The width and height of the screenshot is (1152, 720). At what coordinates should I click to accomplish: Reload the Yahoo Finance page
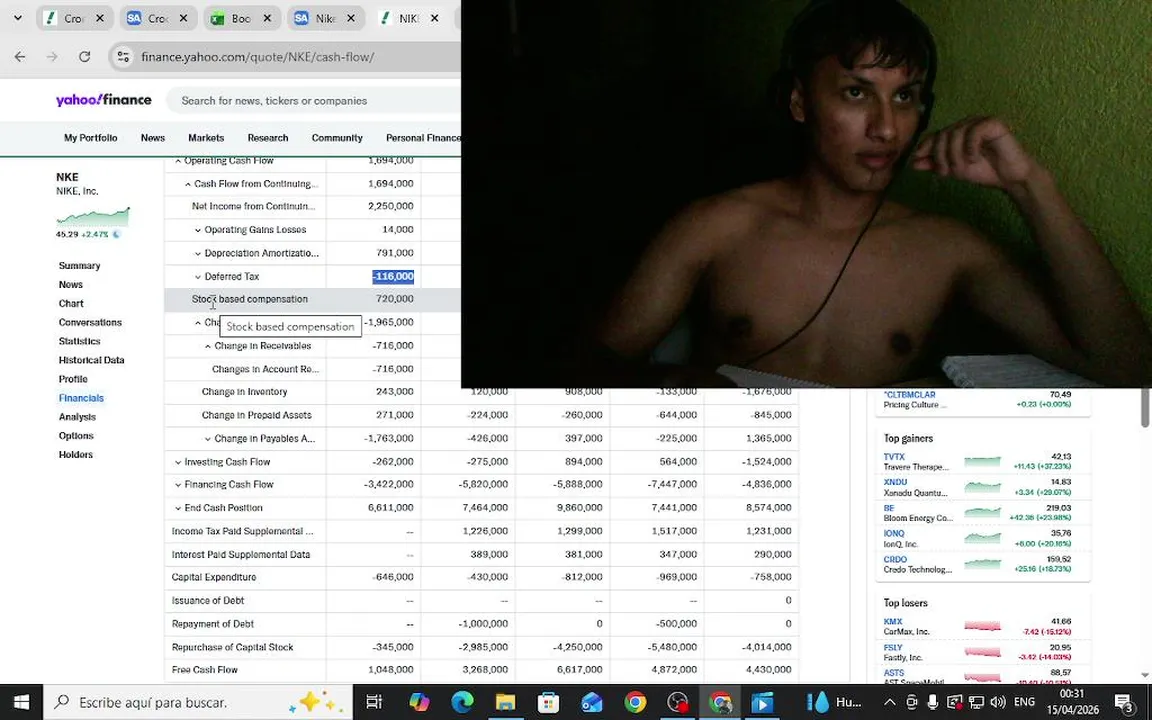pos(84,57)
